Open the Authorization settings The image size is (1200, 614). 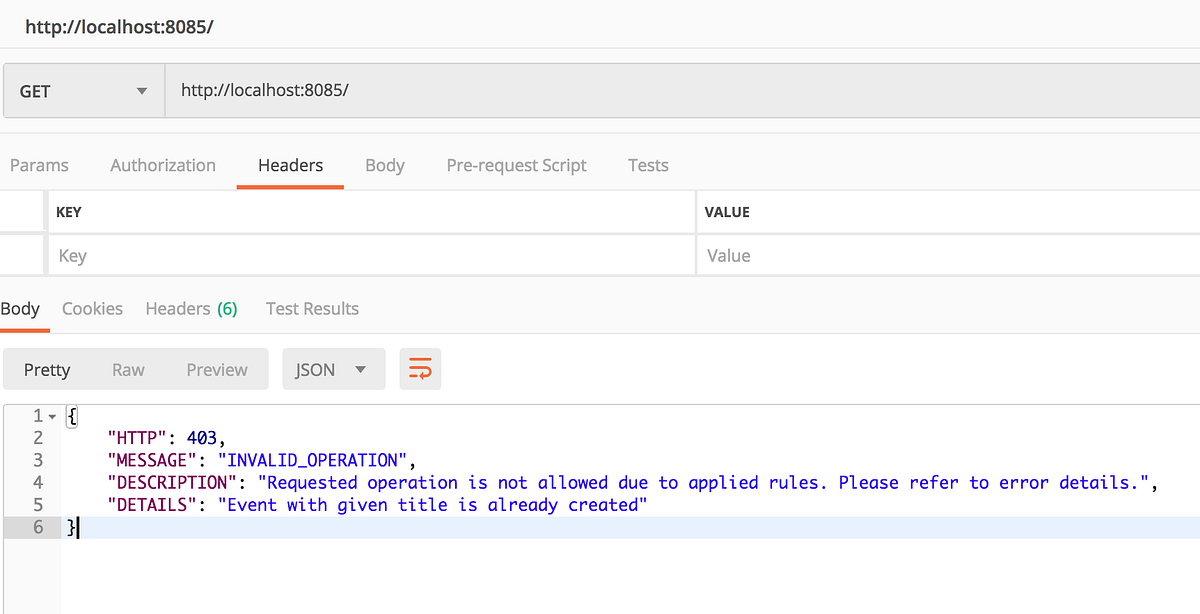pyautogui.click(x=163, y=165)
